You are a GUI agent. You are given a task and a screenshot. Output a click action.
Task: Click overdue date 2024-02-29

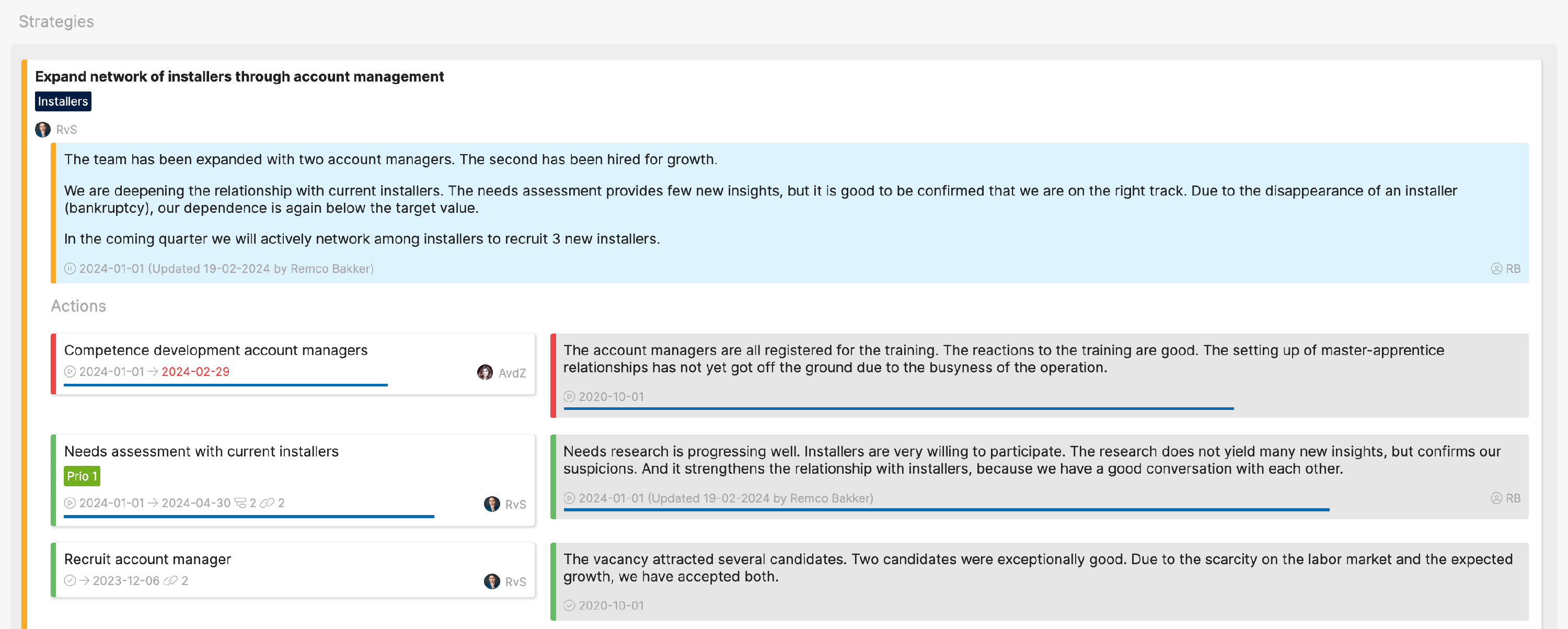coord(195,371)
